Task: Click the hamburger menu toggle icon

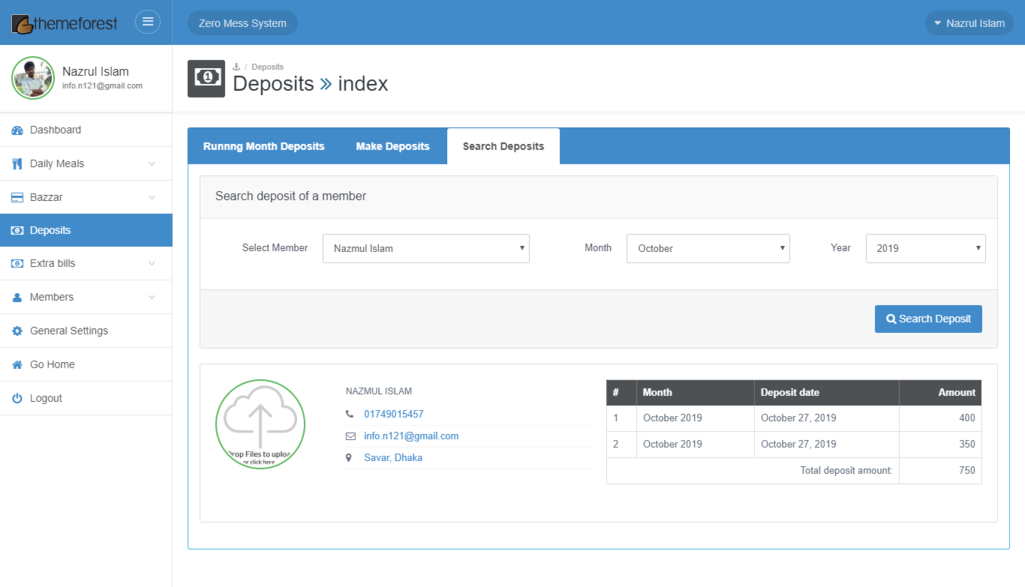Action: tap(147, 22)
